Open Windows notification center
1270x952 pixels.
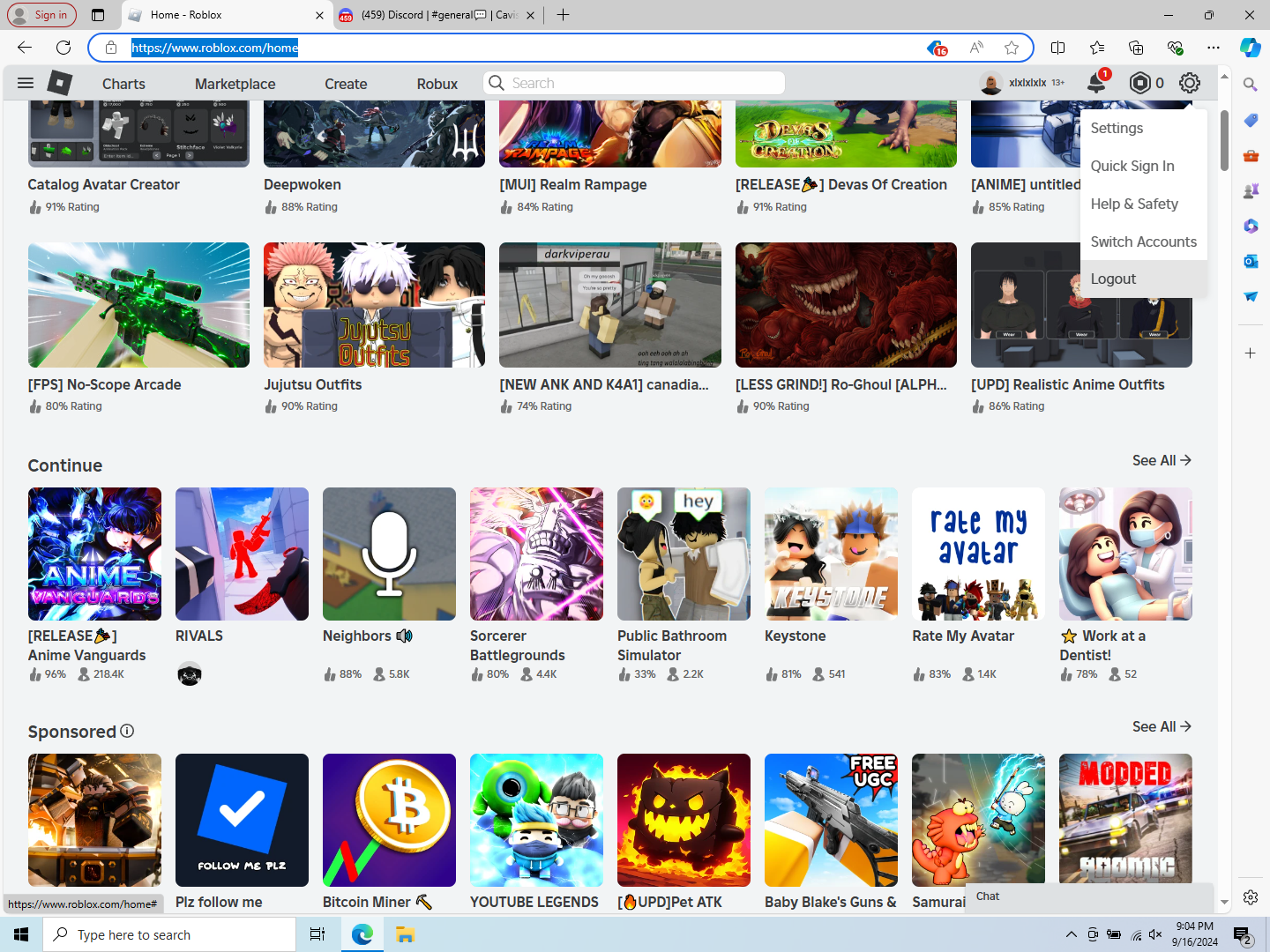pos(1243,934)
